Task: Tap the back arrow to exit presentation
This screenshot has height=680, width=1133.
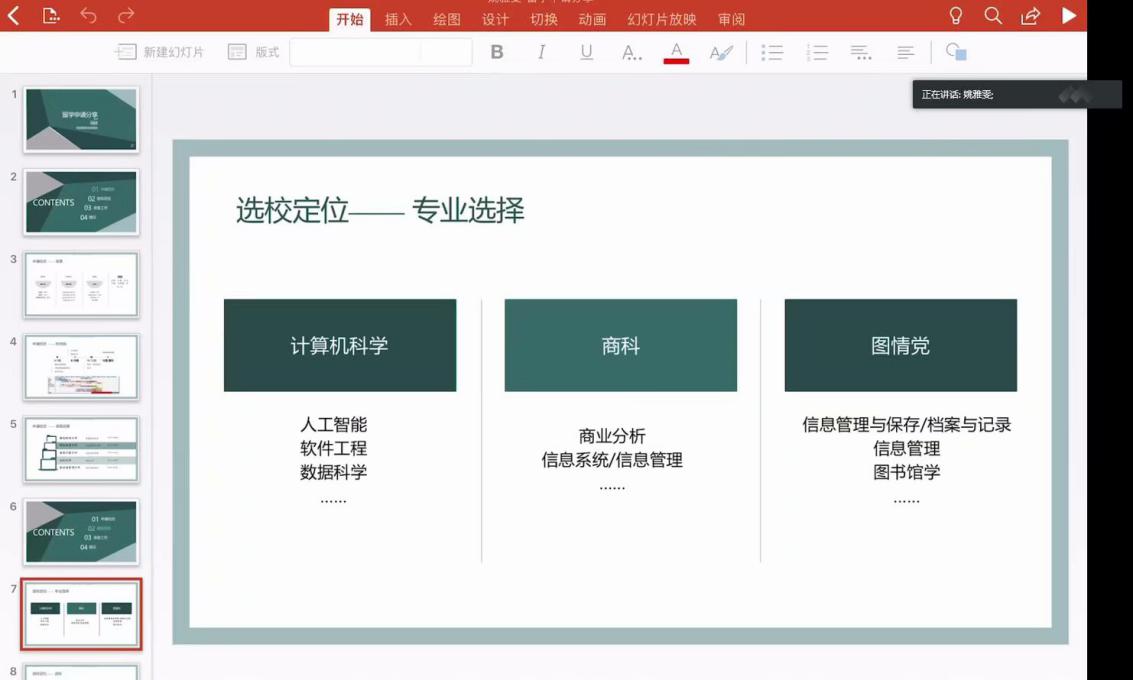Action: point(14,16)
